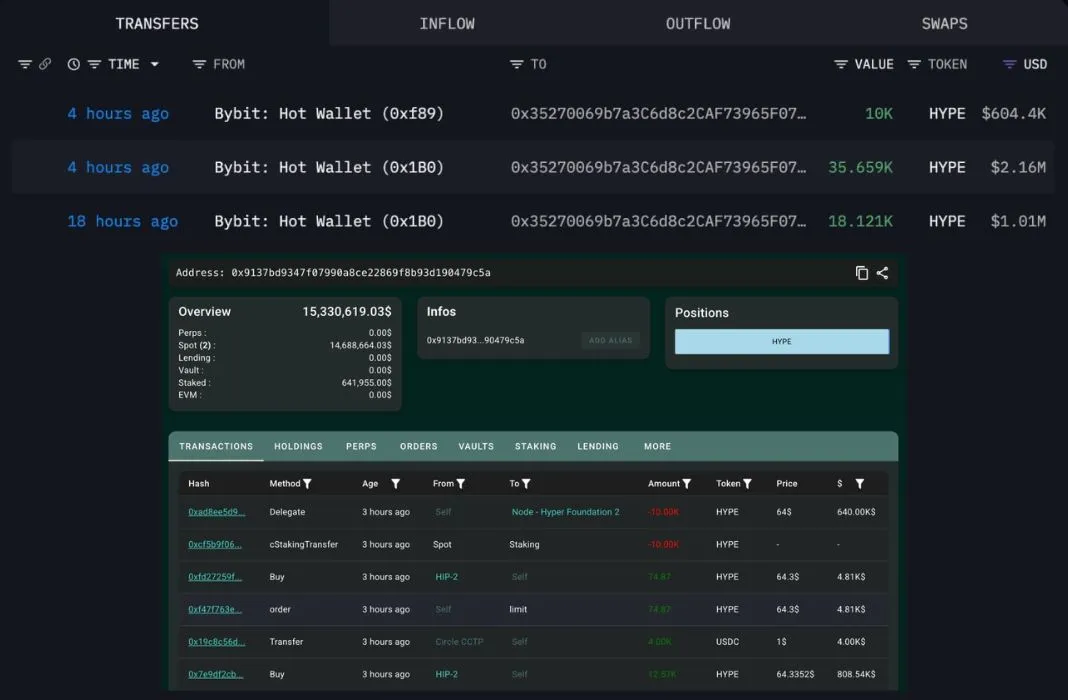Filter by $ column funnel icon
The image size is (1068, 700).
coord(860,483)
